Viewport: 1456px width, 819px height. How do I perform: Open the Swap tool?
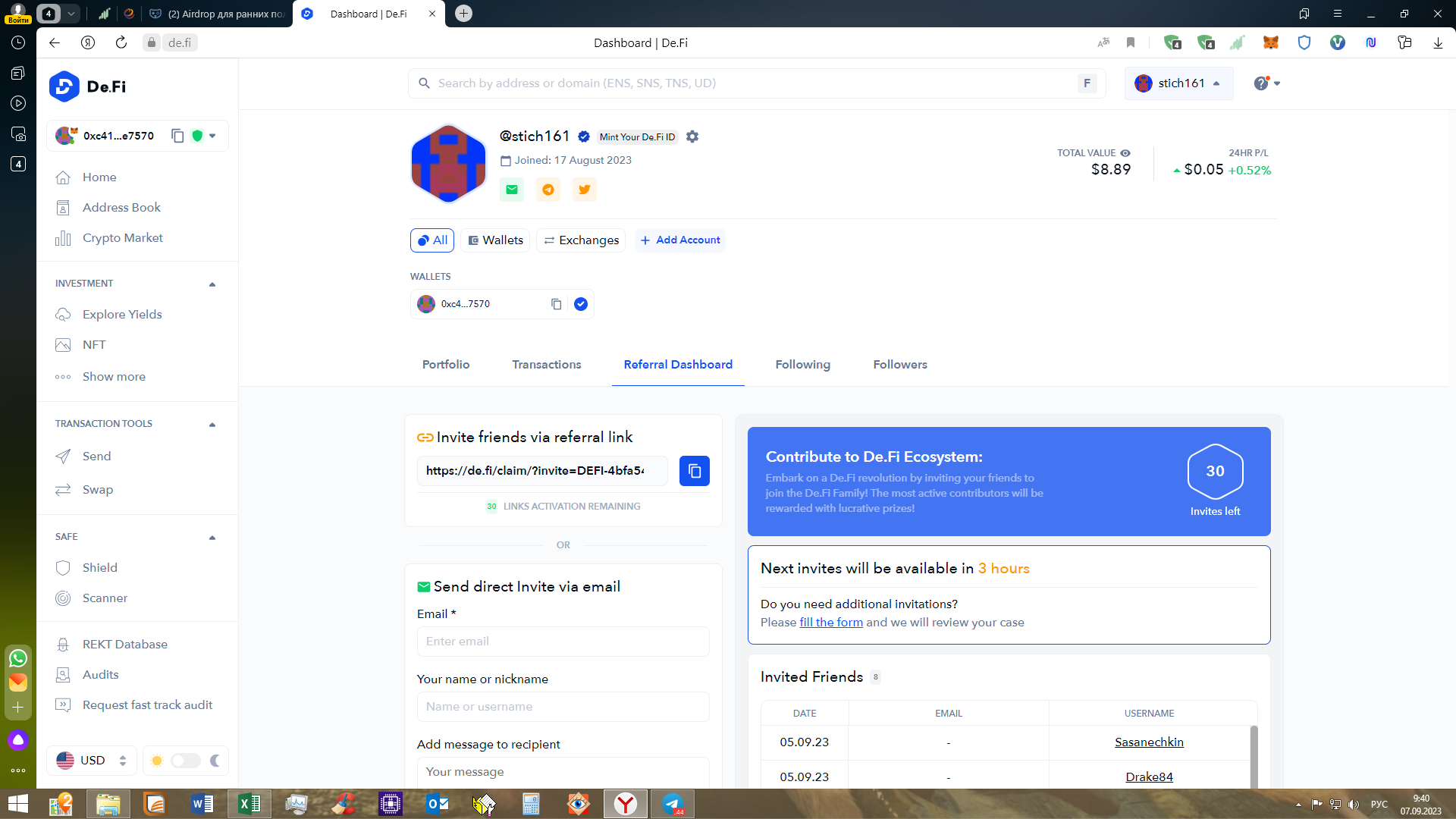point(98,490)
